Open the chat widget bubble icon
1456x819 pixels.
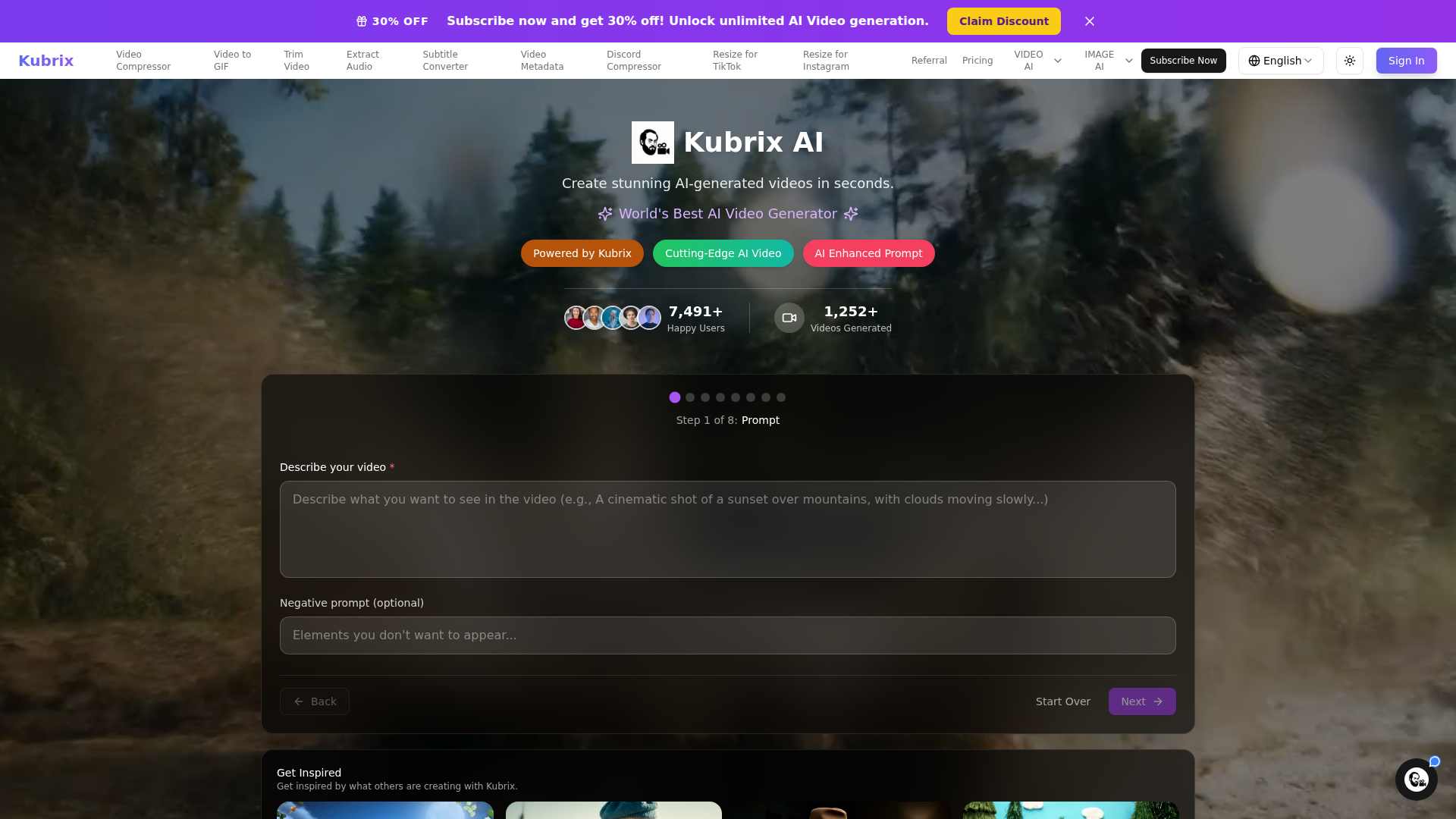click(x=1416, y=779)
